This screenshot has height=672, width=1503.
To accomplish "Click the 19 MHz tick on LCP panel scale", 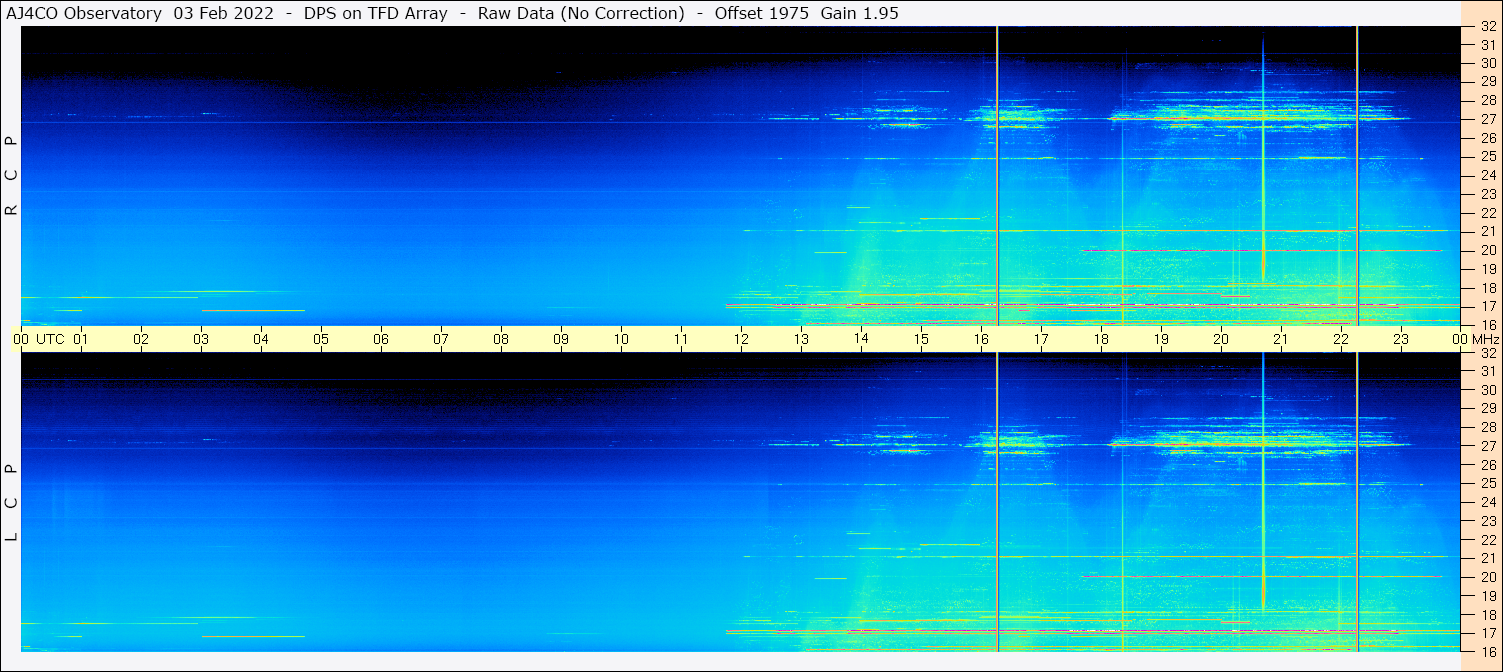I will click(x=1488, y=595).
